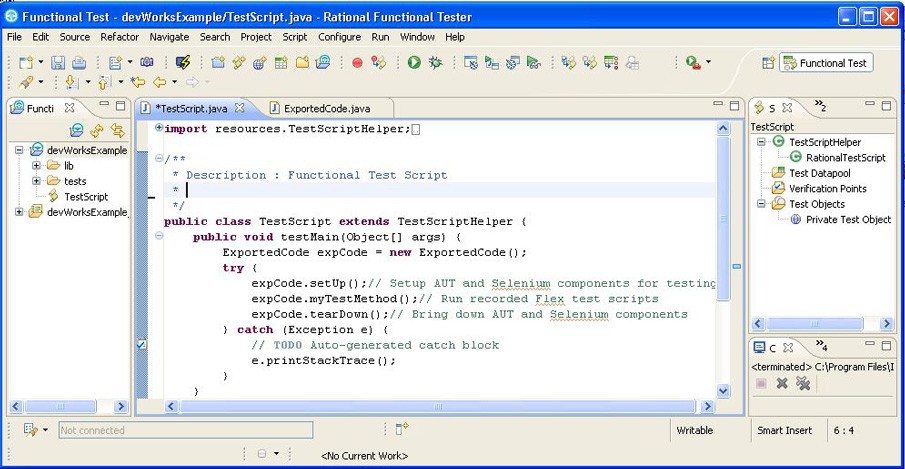Screen dimensions: 905x469
Task: Close the *TestScript.java tab
Action: pos(240,108)
